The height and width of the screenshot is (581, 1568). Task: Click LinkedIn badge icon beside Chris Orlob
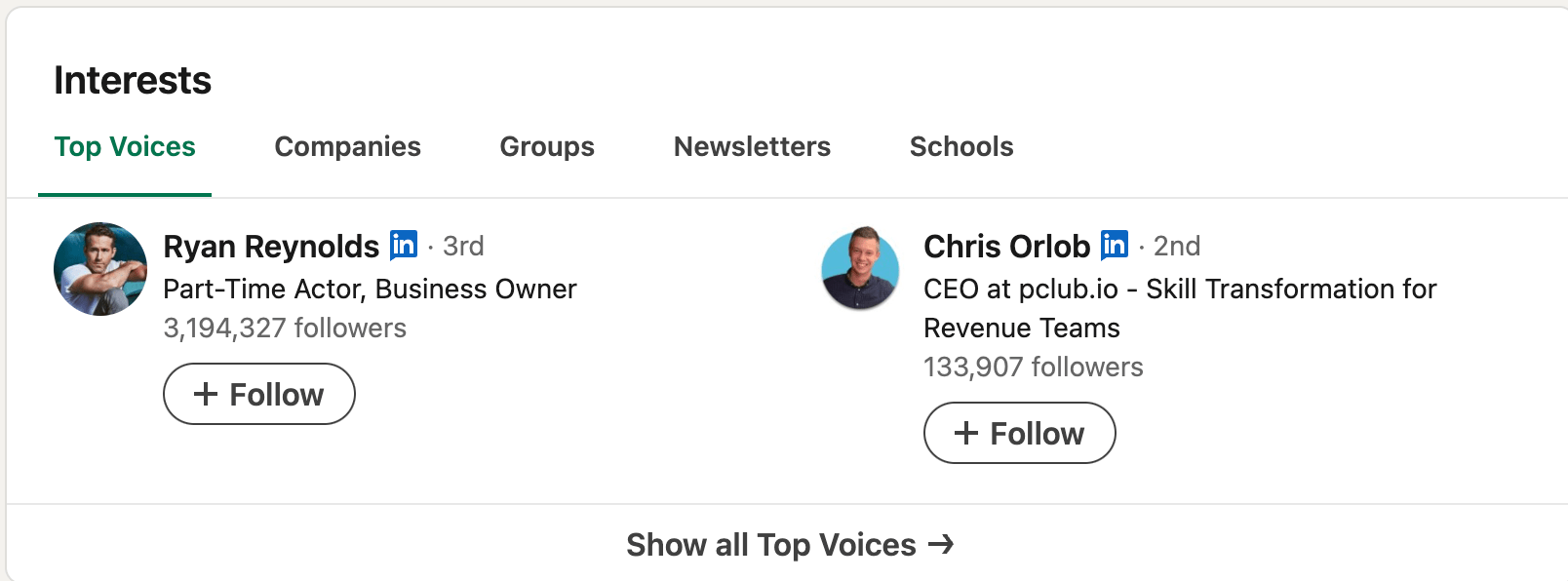click(x=1114, y=245)
